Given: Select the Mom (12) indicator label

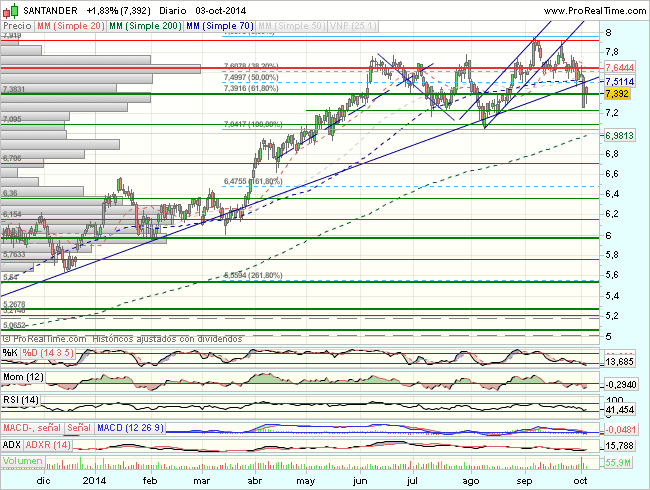Looking at the screenshot, I should pyautogui.click(x=23, y=377).
